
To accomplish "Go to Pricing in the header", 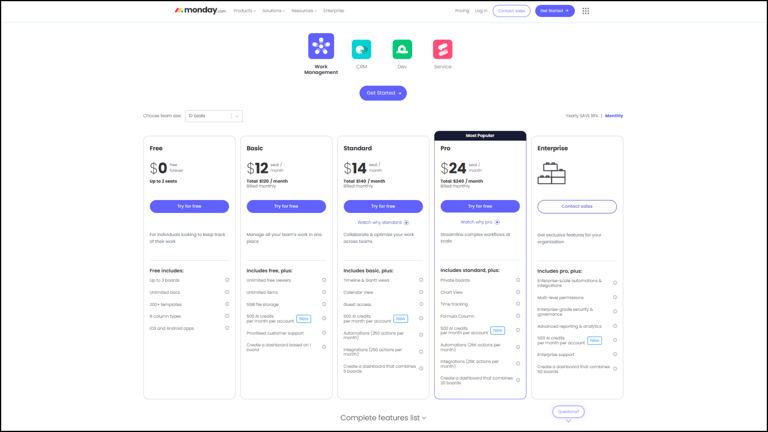I will (462, 11).
